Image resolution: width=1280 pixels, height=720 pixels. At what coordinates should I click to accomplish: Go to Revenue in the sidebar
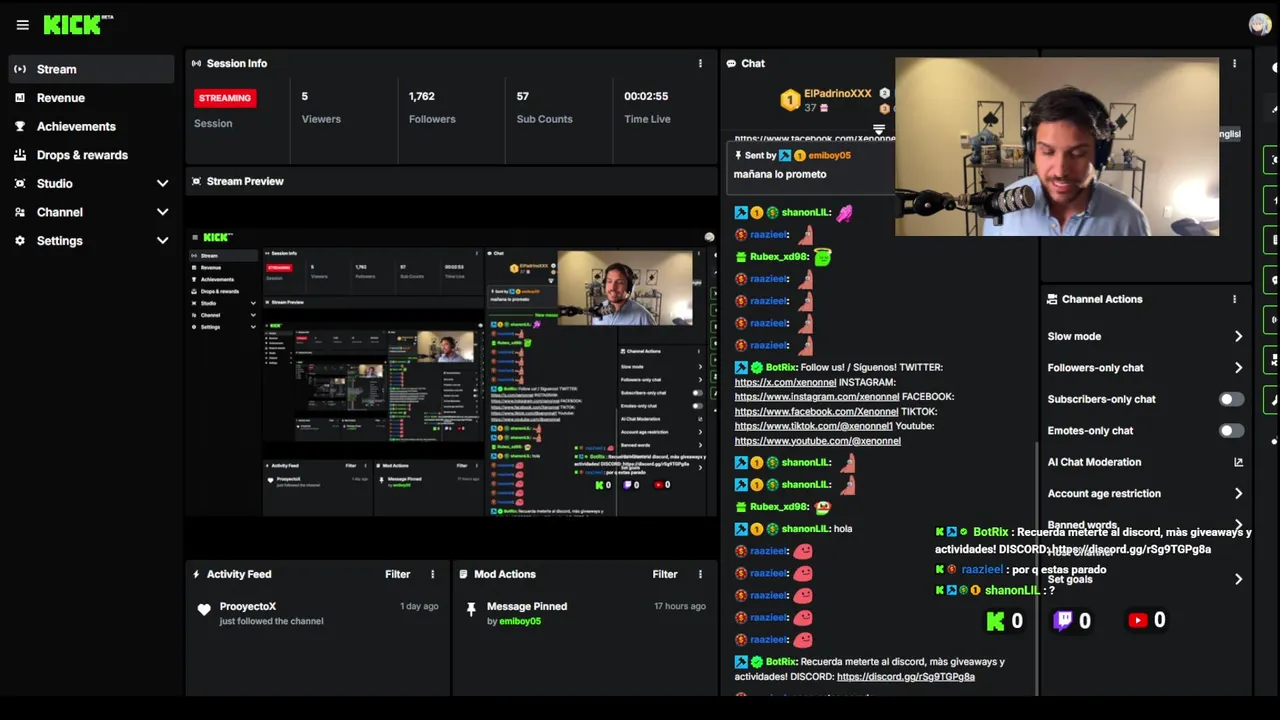pyautogui.click(x=90, y=98)
